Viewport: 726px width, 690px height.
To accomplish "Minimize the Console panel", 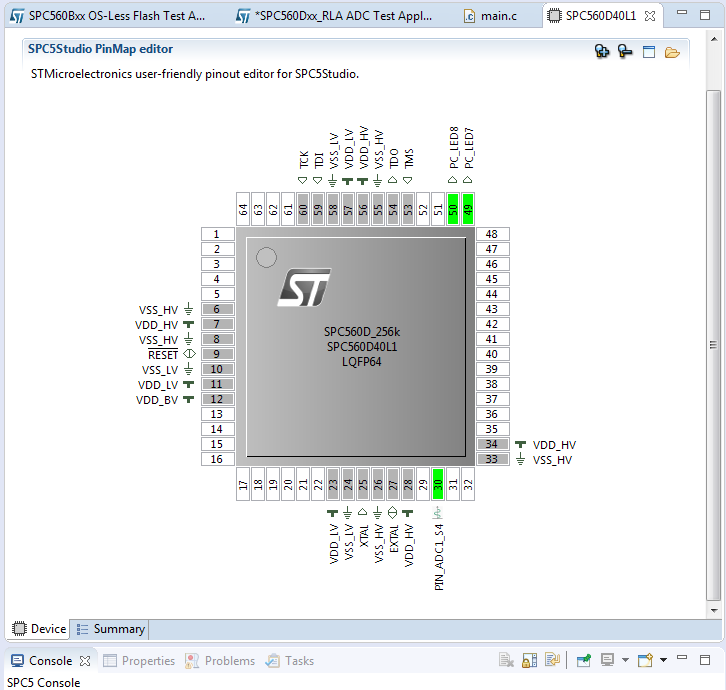I will [682, 657].
